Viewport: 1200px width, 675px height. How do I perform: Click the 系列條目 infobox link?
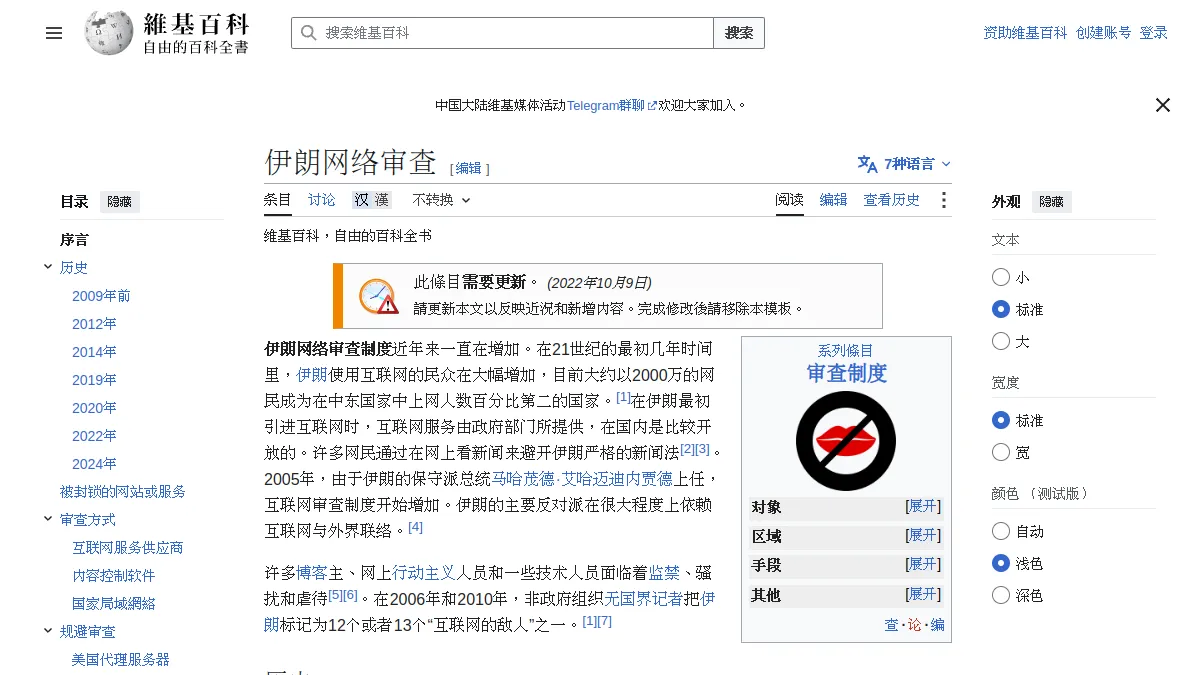(x=846, y=351)
